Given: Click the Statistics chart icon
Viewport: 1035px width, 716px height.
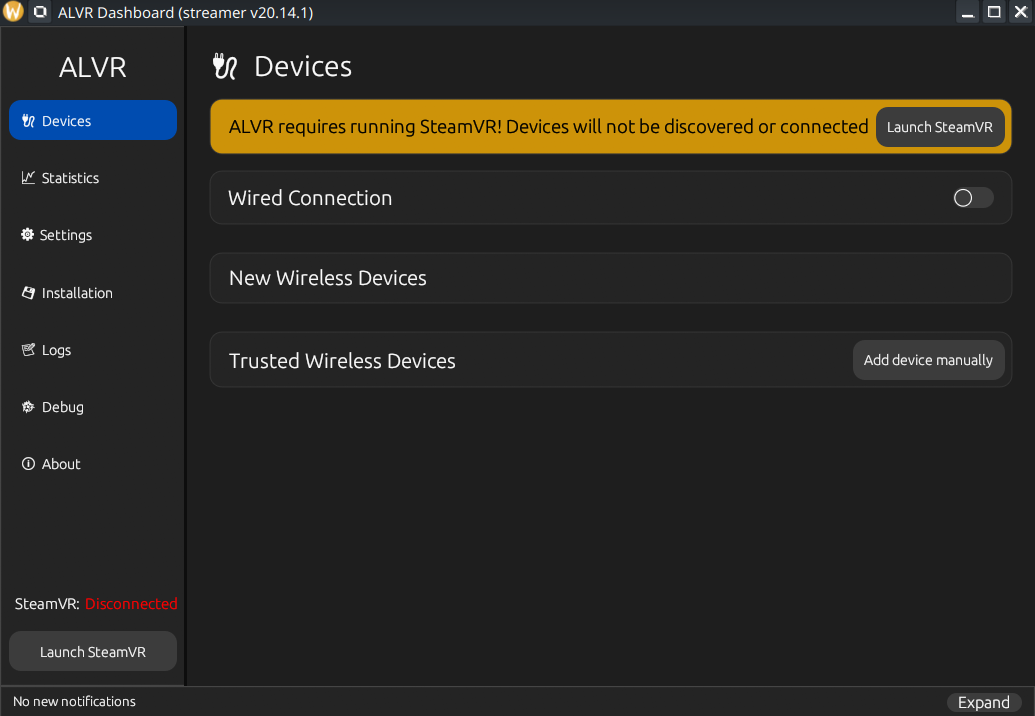Looking at the screenshot, I should tap(28, 178).
